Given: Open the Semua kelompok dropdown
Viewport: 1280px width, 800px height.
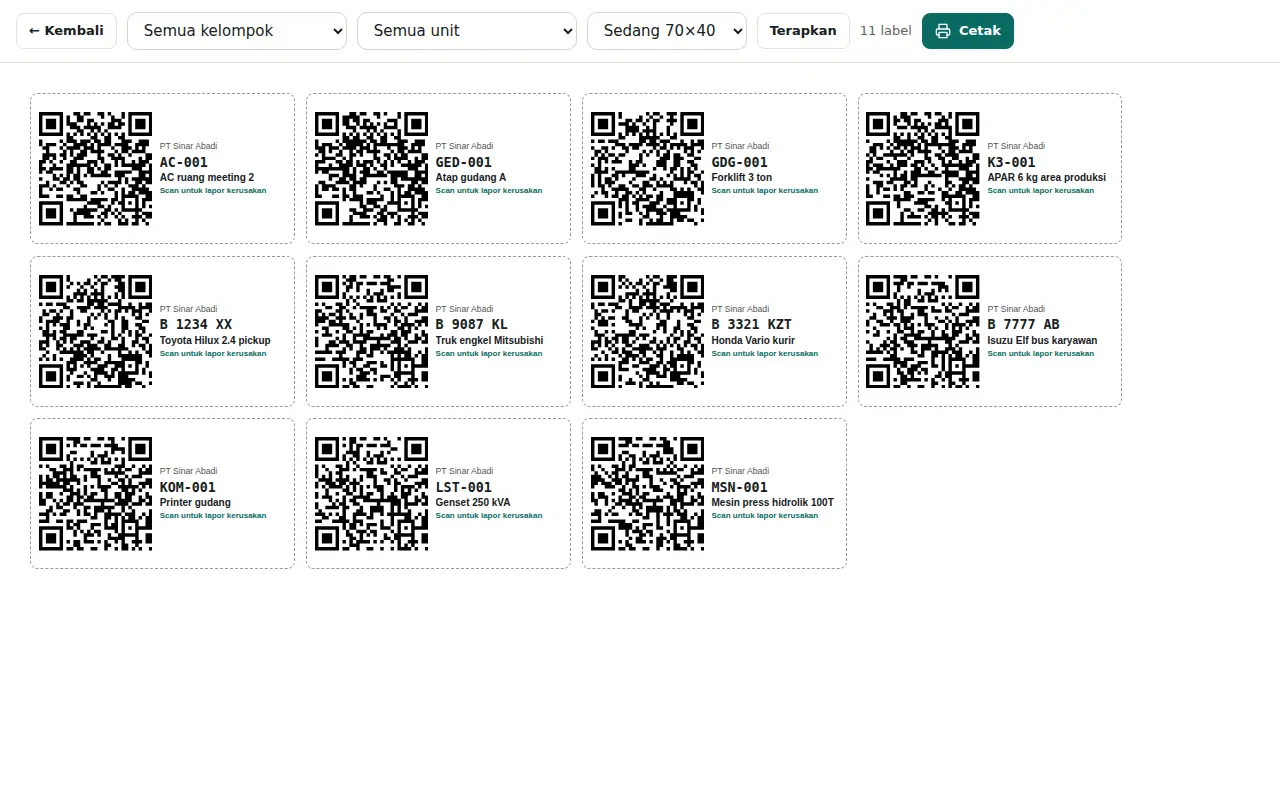Looking at the screenshot, I should pos(237,31).
